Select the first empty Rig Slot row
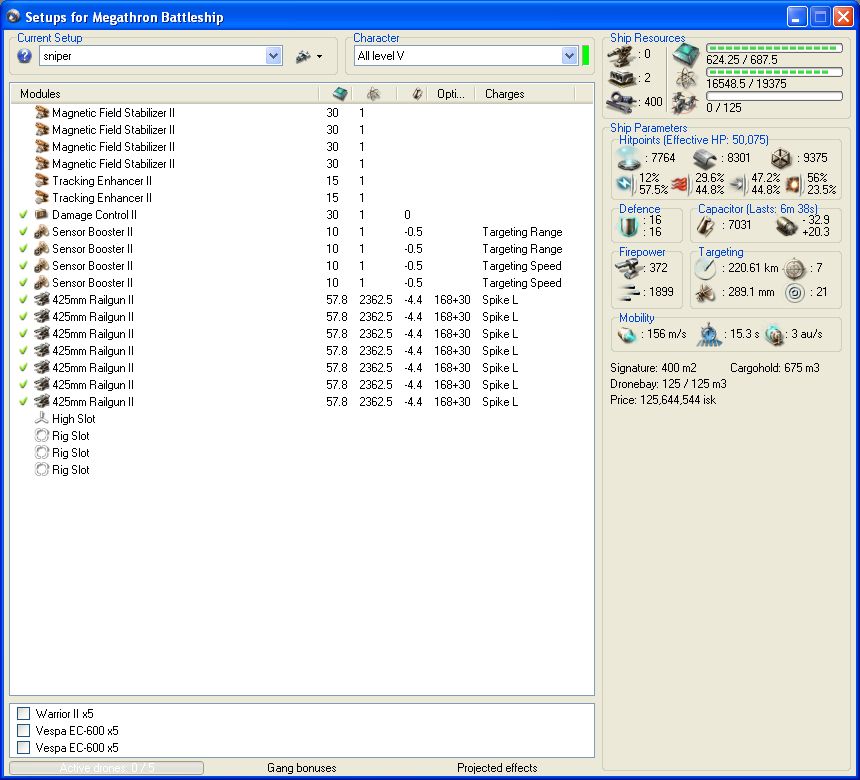Screen dimensions: 860x780 [302, 436]
